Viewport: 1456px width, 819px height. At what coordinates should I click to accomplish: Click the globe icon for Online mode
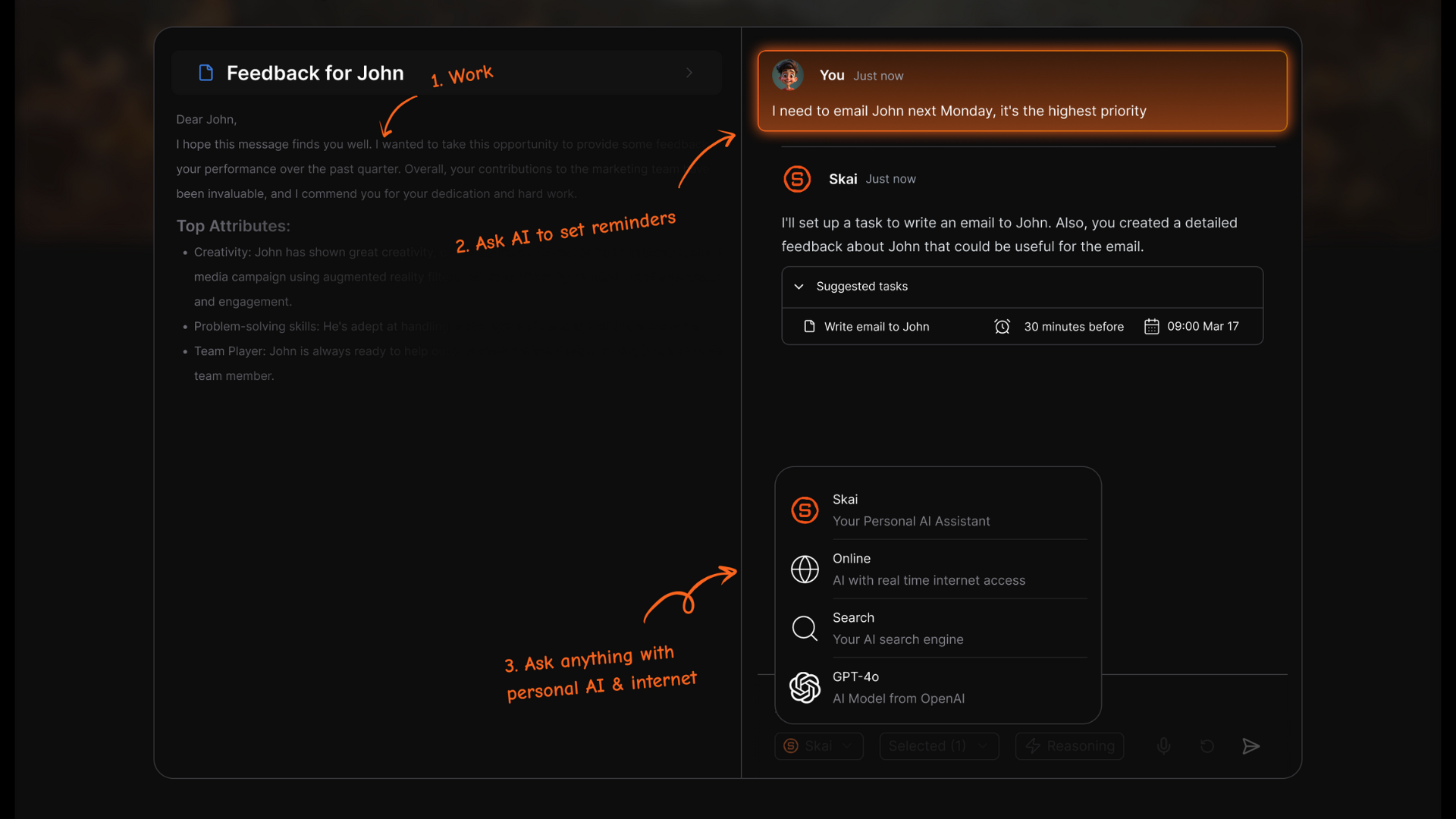[x=805, y=570]
